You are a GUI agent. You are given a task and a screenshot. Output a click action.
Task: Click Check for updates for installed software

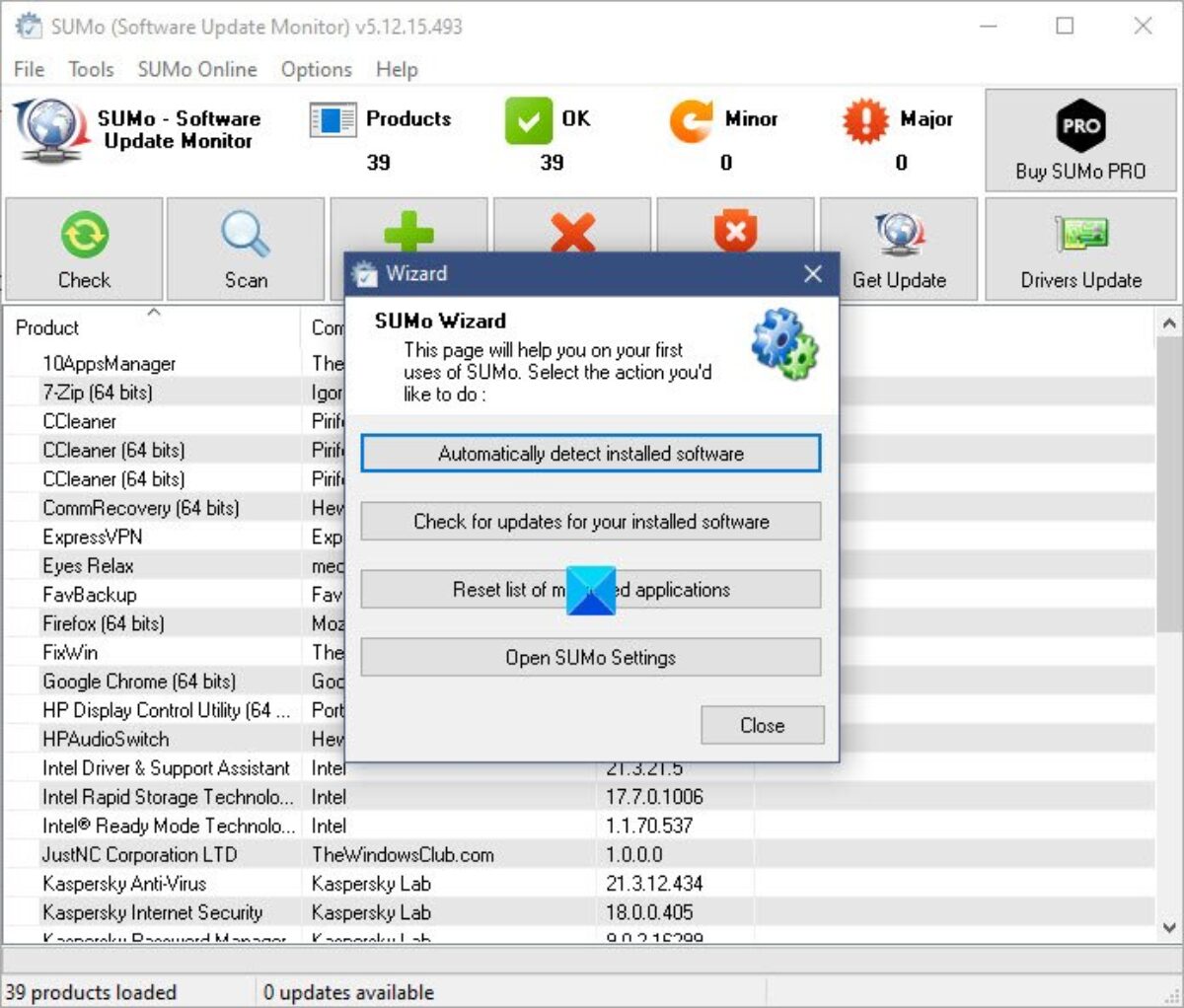(x=591, y=522)
